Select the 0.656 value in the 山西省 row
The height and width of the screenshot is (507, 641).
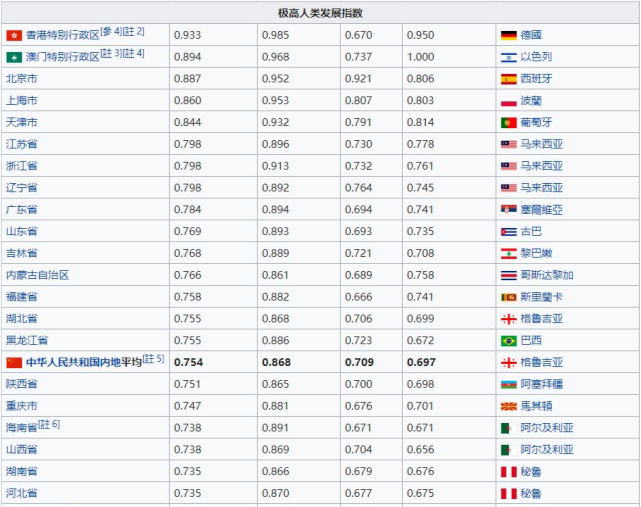pyautogui.click(x=420, y=449)
